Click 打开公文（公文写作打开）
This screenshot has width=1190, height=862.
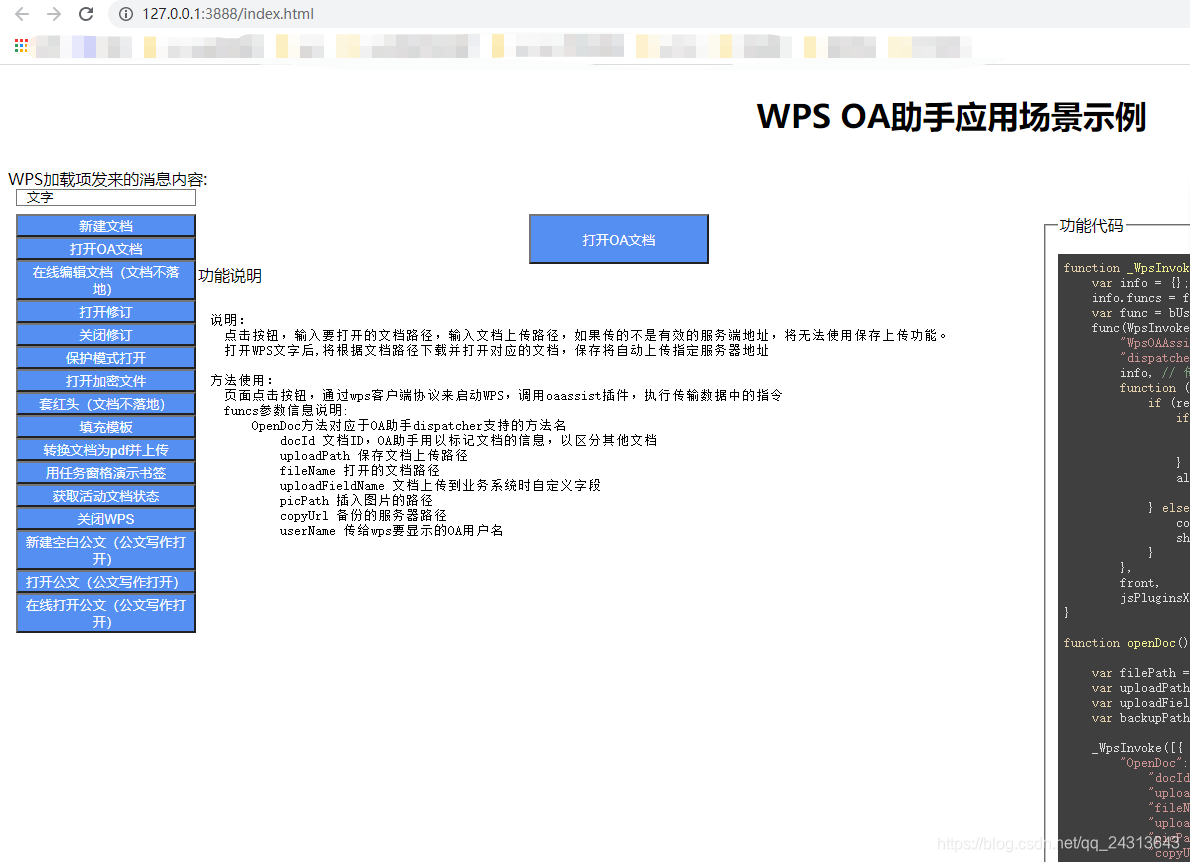pos(106,581)
